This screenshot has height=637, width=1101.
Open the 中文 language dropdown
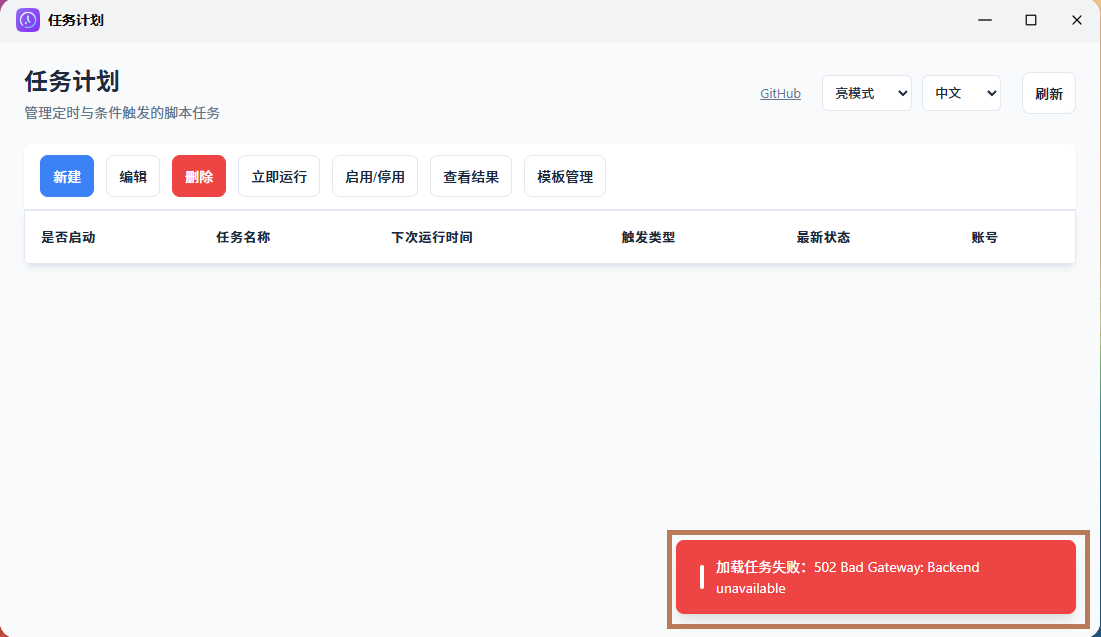click(x=961, y=92)
